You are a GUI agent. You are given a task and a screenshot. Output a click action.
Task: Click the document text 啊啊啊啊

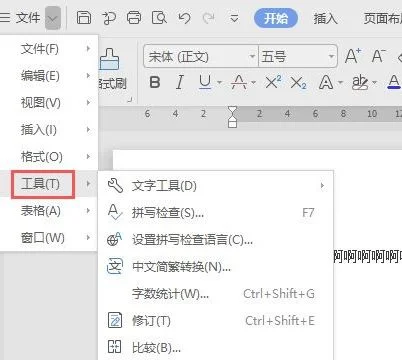[368, 256]
